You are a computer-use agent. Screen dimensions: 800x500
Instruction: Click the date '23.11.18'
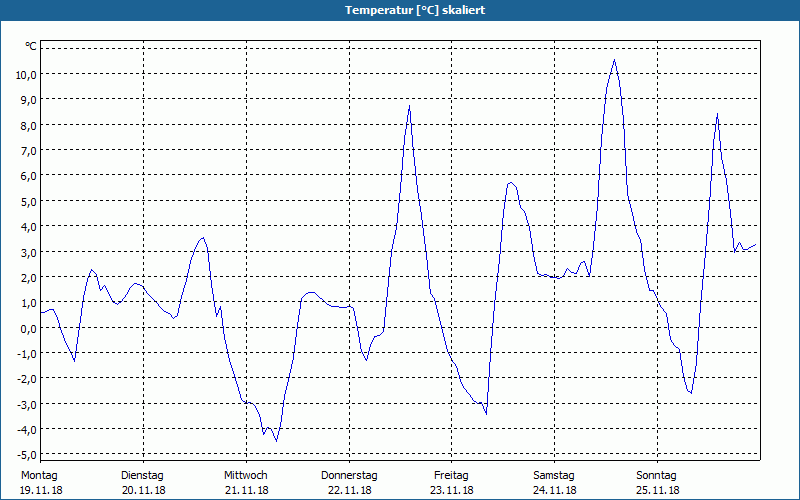tap(452, 490)
